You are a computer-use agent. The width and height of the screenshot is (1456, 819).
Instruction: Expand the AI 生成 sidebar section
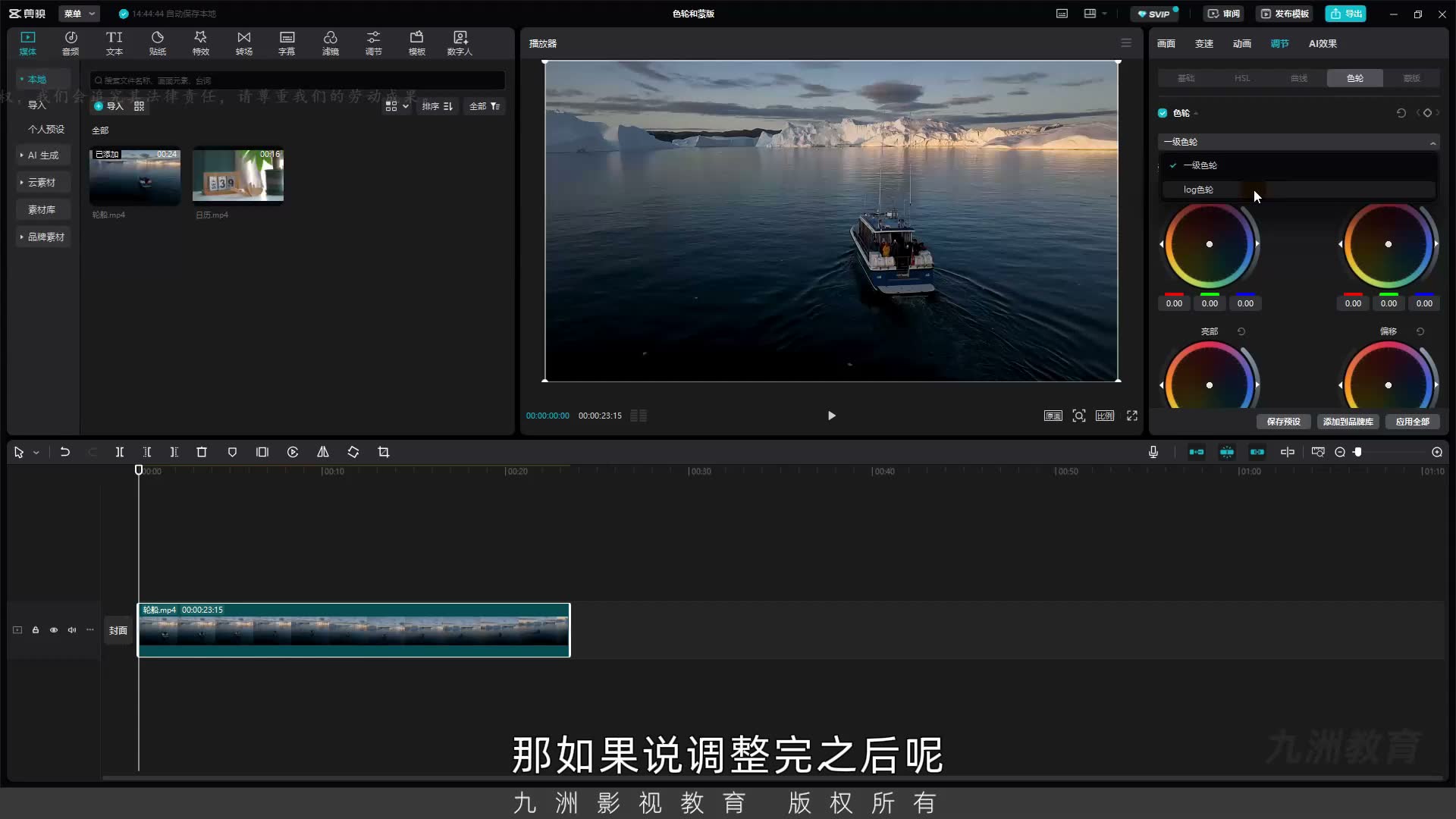pos(42,155)
